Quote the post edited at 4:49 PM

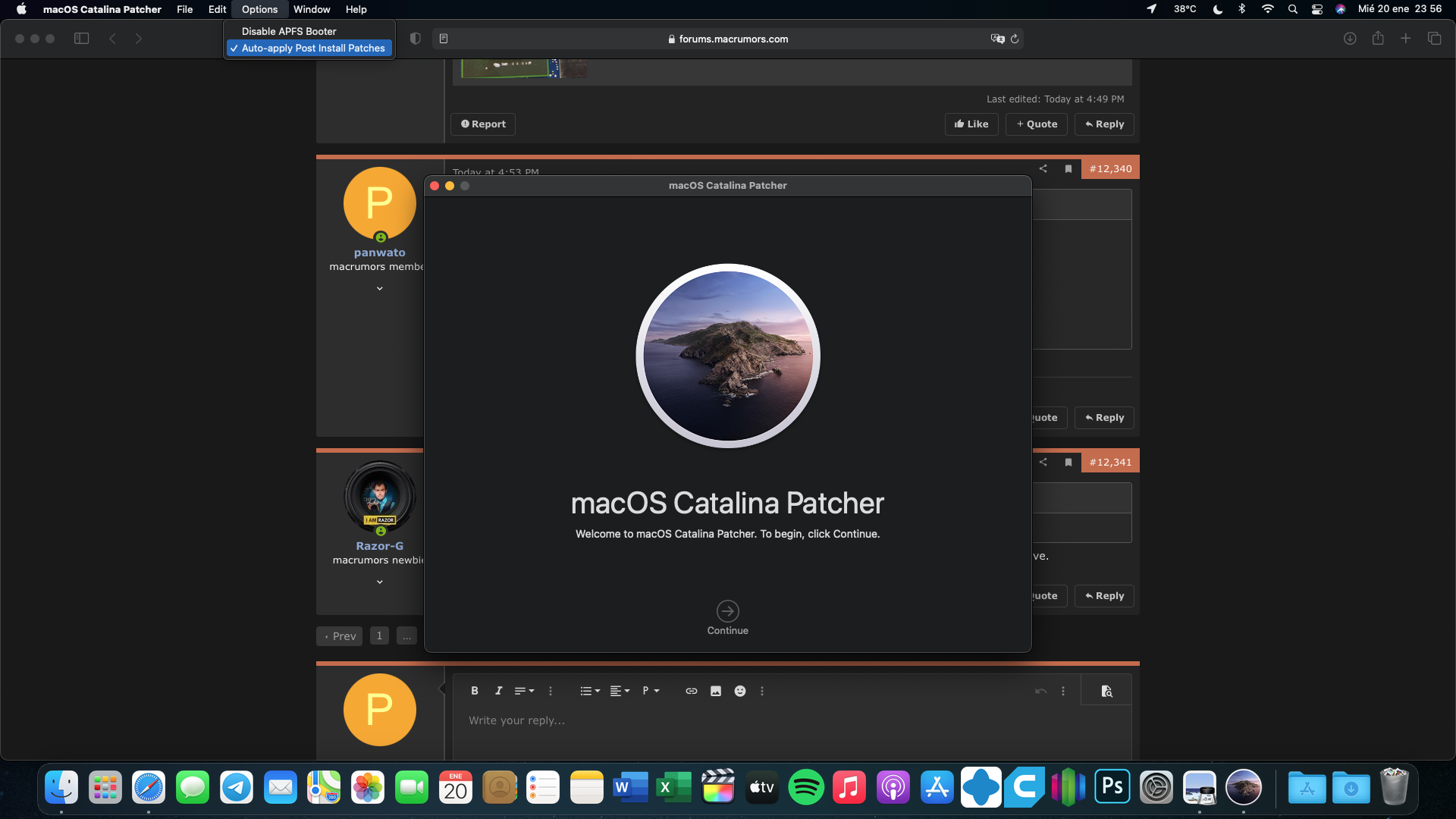(x=1037, y=124)
